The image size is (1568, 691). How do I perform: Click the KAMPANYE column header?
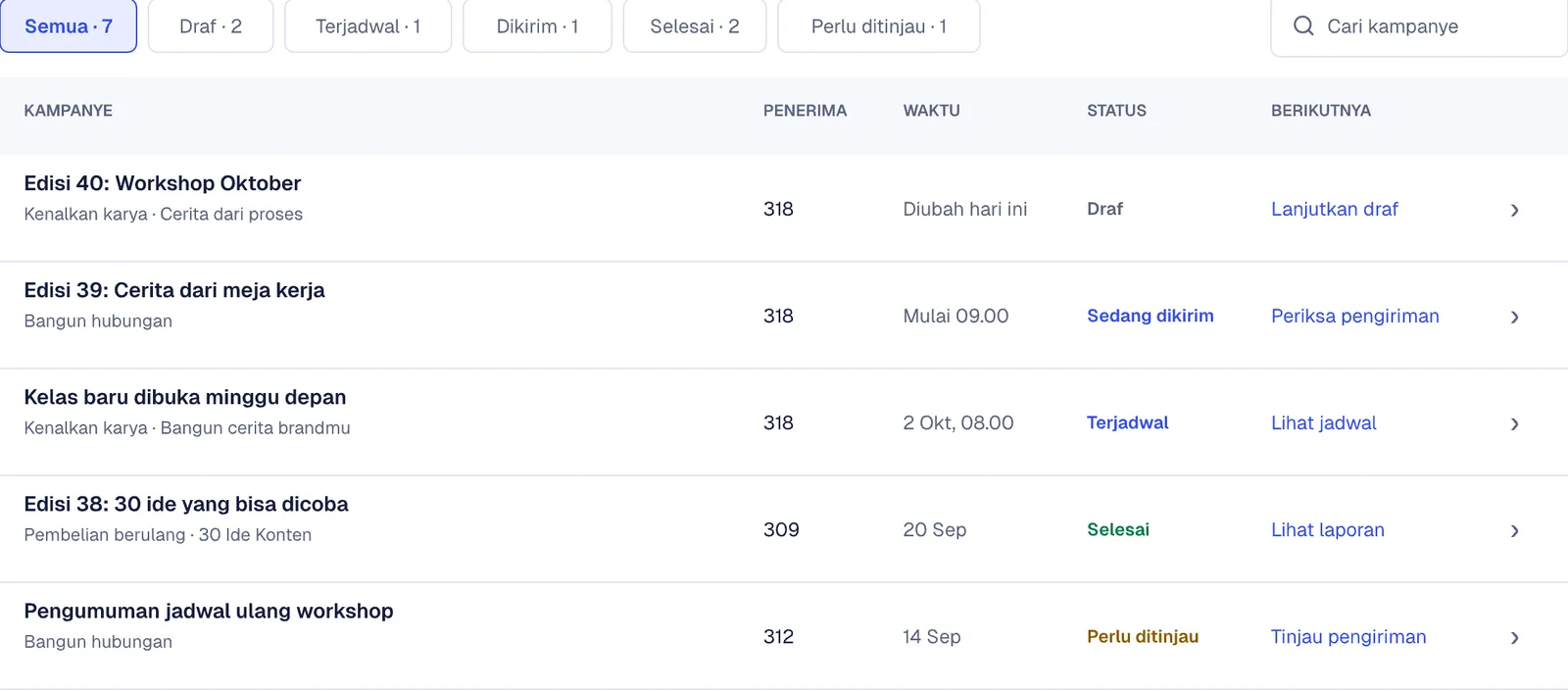(x=69, y=111)
